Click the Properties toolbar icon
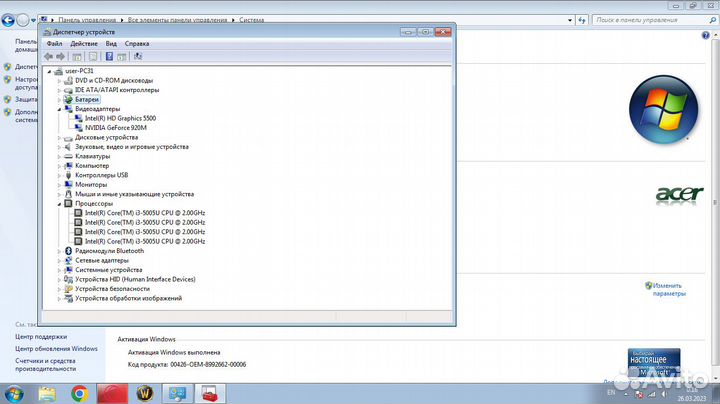This screenshot has height=404, width=720. tap(93, 56)
